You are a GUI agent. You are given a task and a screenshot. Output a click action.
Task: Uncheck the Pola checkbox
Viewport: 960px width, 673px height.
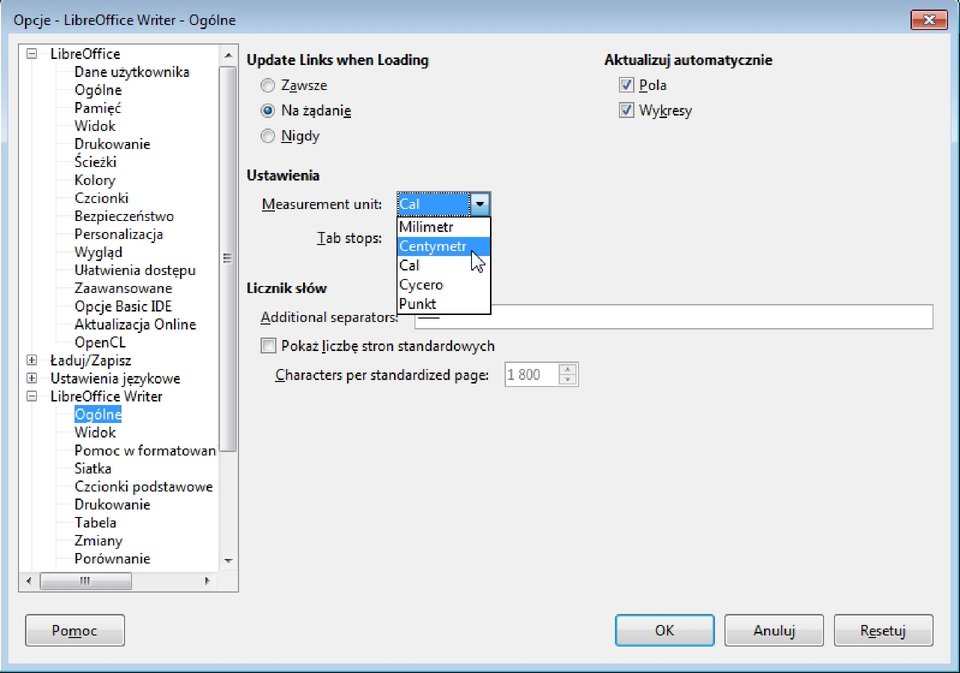(x=626, y=85)
